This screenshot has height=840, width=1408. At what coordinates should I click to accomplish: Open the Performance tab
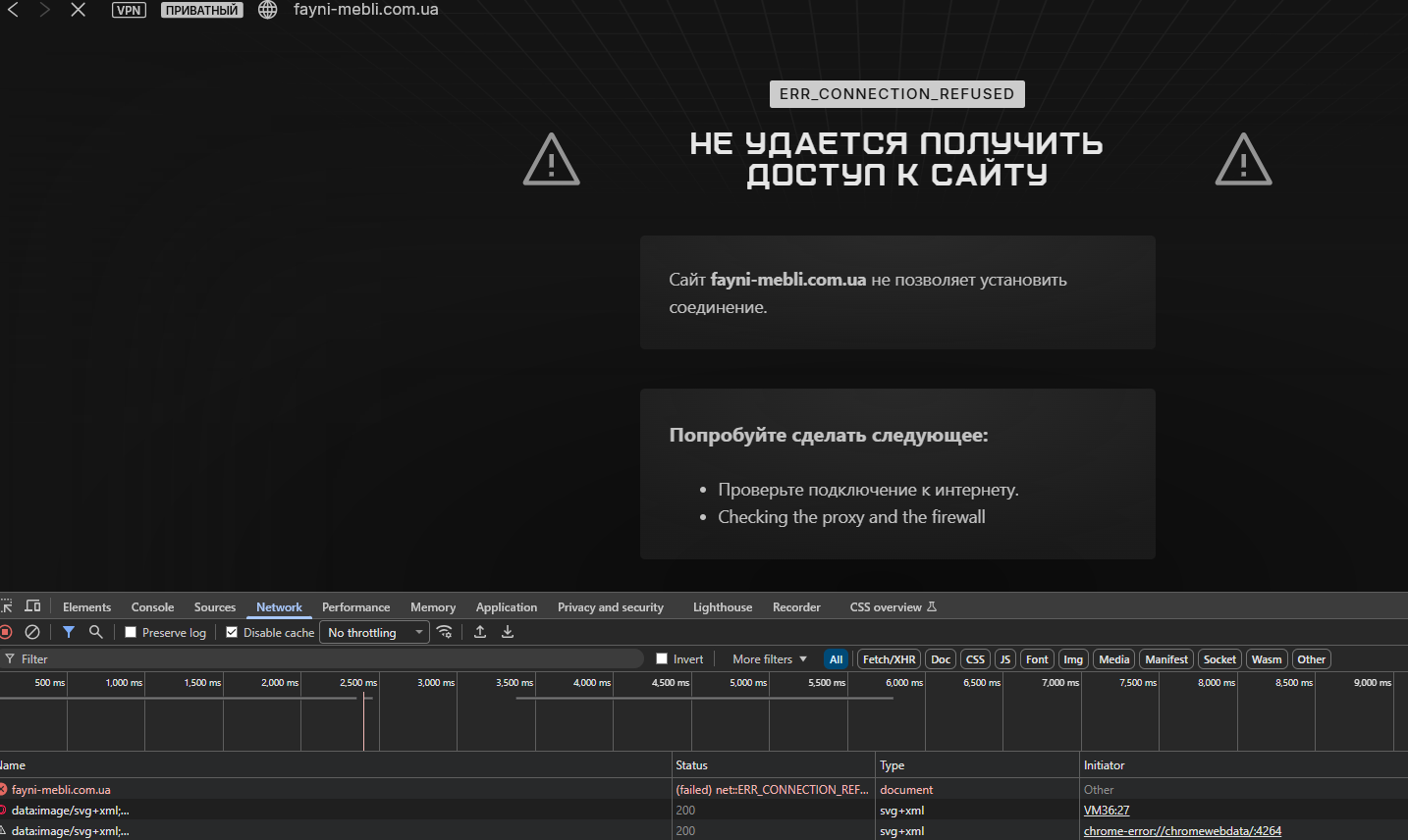[355, 607]
